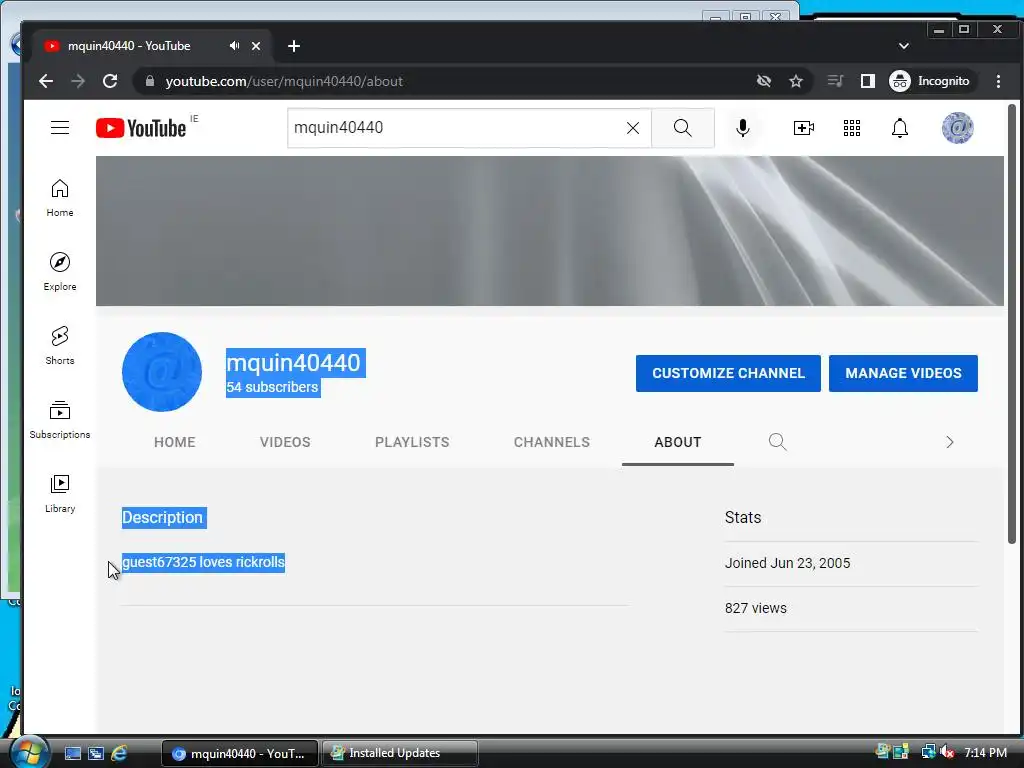Open the tab search dropdown chevron
This screenshot has height=768, width=1024.
click(x=904, y=46)
